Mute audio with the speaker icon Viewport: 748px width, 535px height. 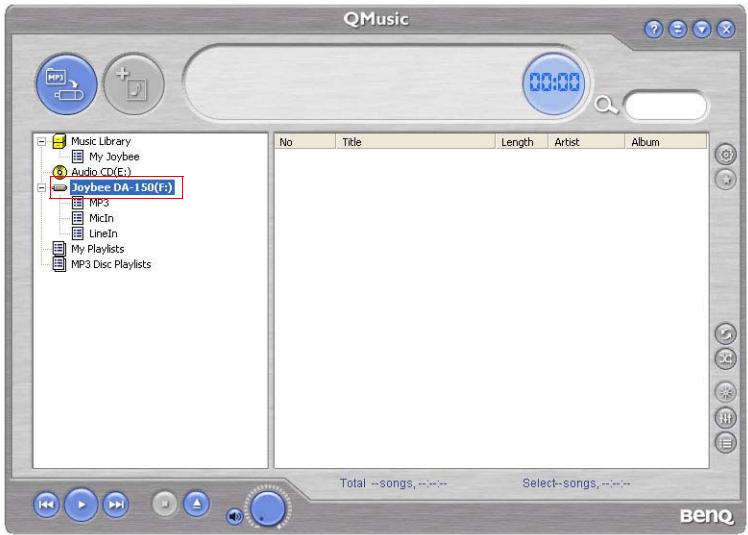coord(234,516)
